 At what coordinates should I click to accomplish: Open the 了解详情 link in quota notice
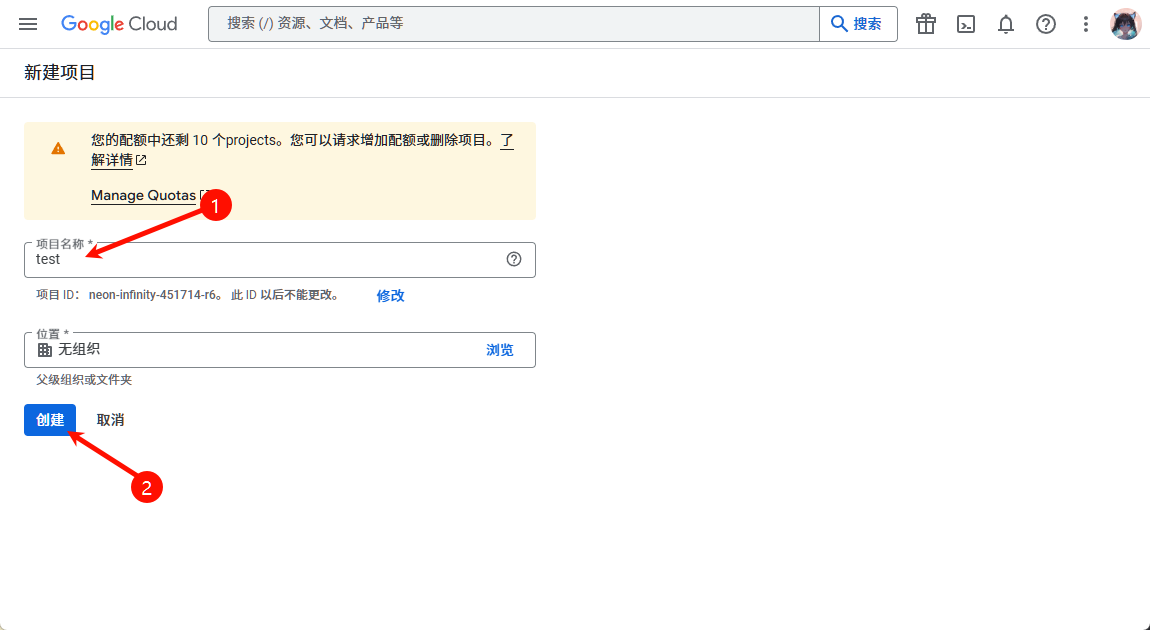112,160
